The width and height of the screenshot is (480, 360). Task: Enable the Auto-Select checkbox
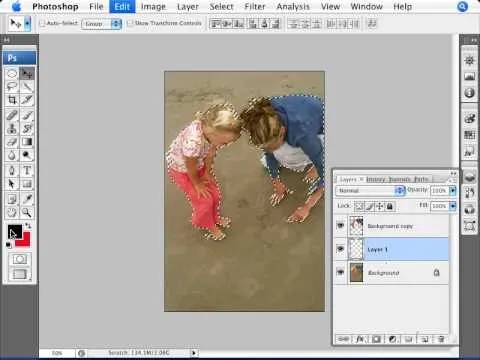42,23
